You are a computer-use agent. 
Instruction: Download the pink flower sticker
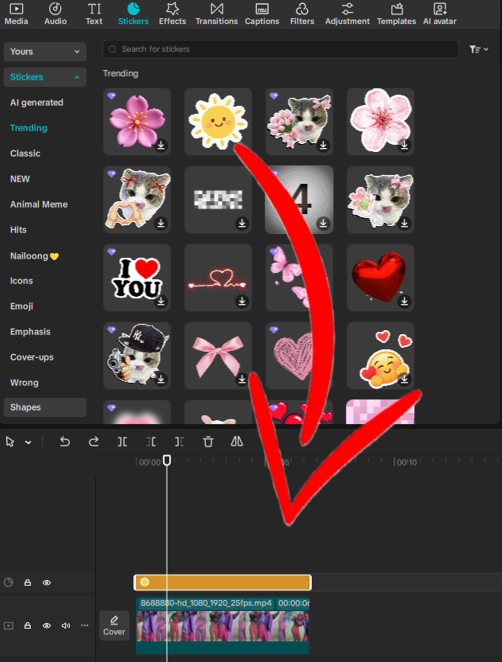[x=161, y=146]
